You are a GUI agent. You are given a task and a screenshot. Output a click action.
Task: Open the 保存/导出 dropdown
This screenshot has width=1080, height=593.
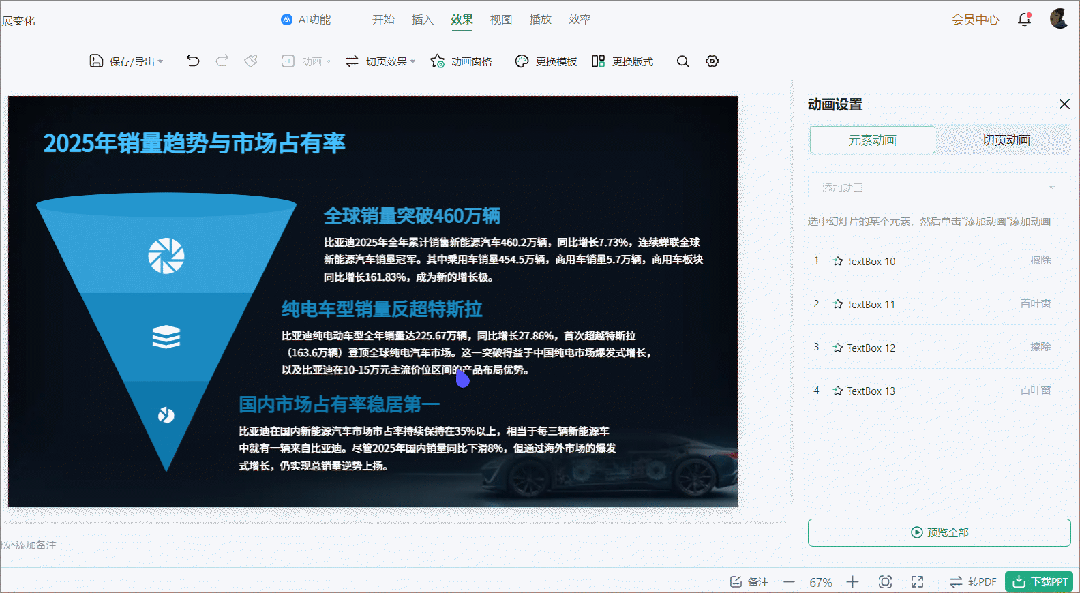127,61
